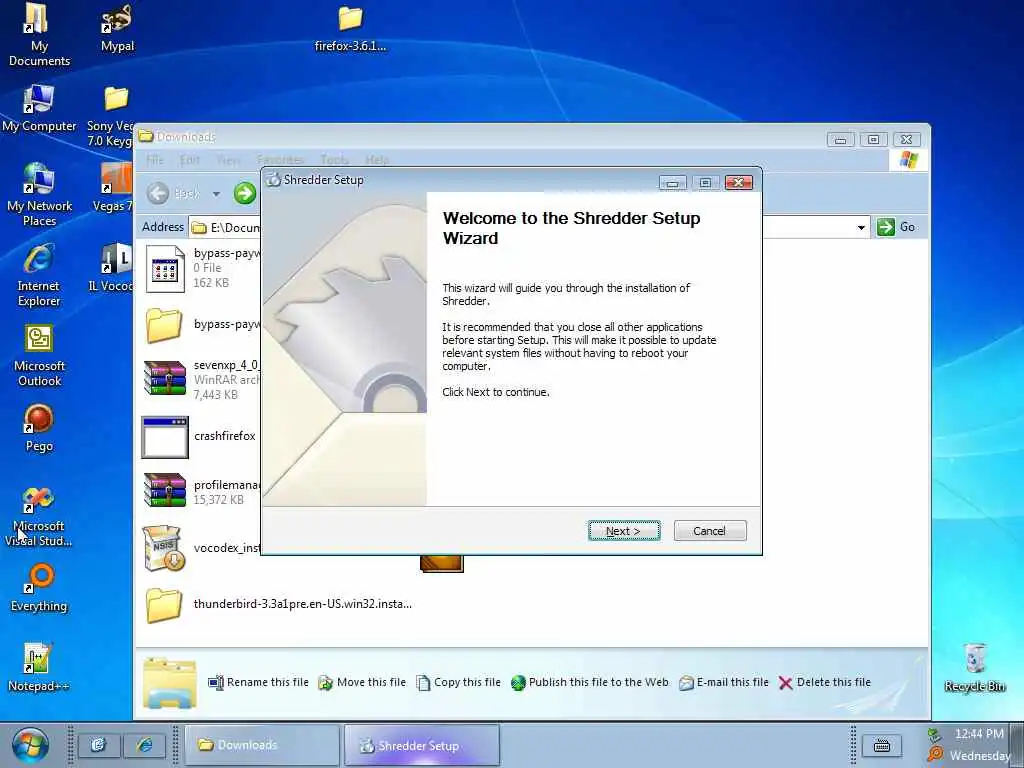The height and width of the screenshot is (768, 1024).
Task: Open the Help menu in Downloads window
Action: 377,160
